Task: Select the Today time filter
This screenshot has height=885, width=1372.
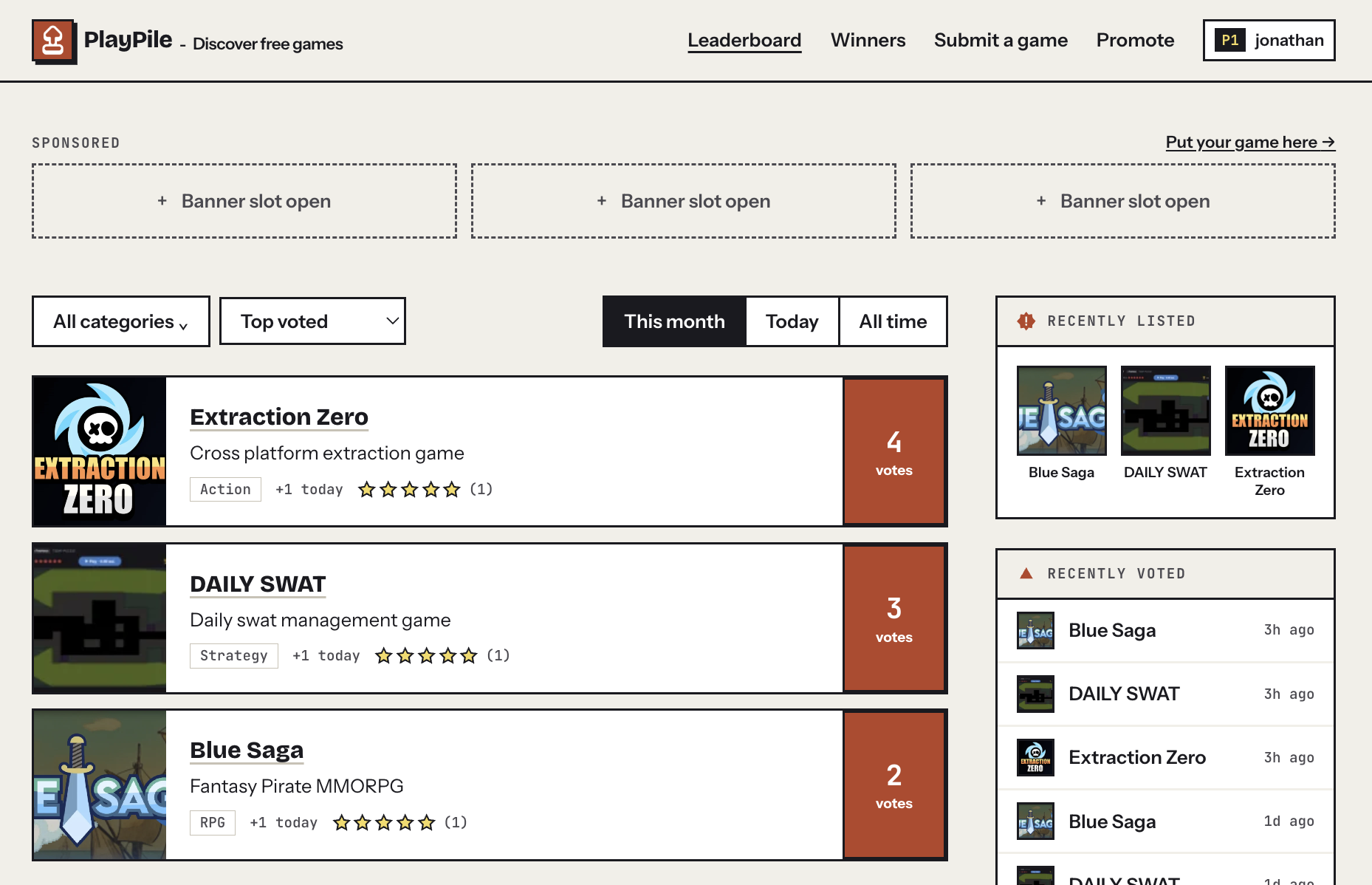Action: (792, 321)
